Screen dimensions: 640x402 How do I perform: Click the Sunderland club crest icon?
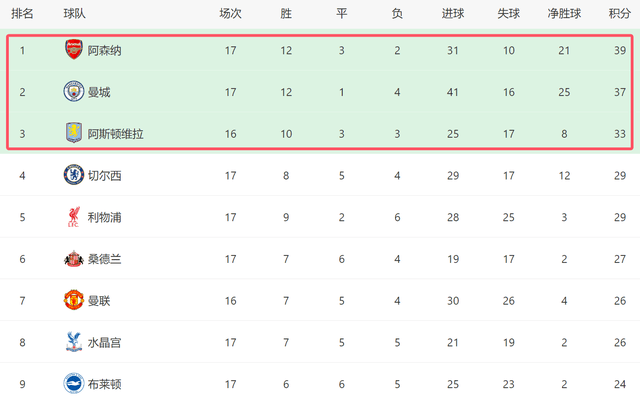(73, 259)
